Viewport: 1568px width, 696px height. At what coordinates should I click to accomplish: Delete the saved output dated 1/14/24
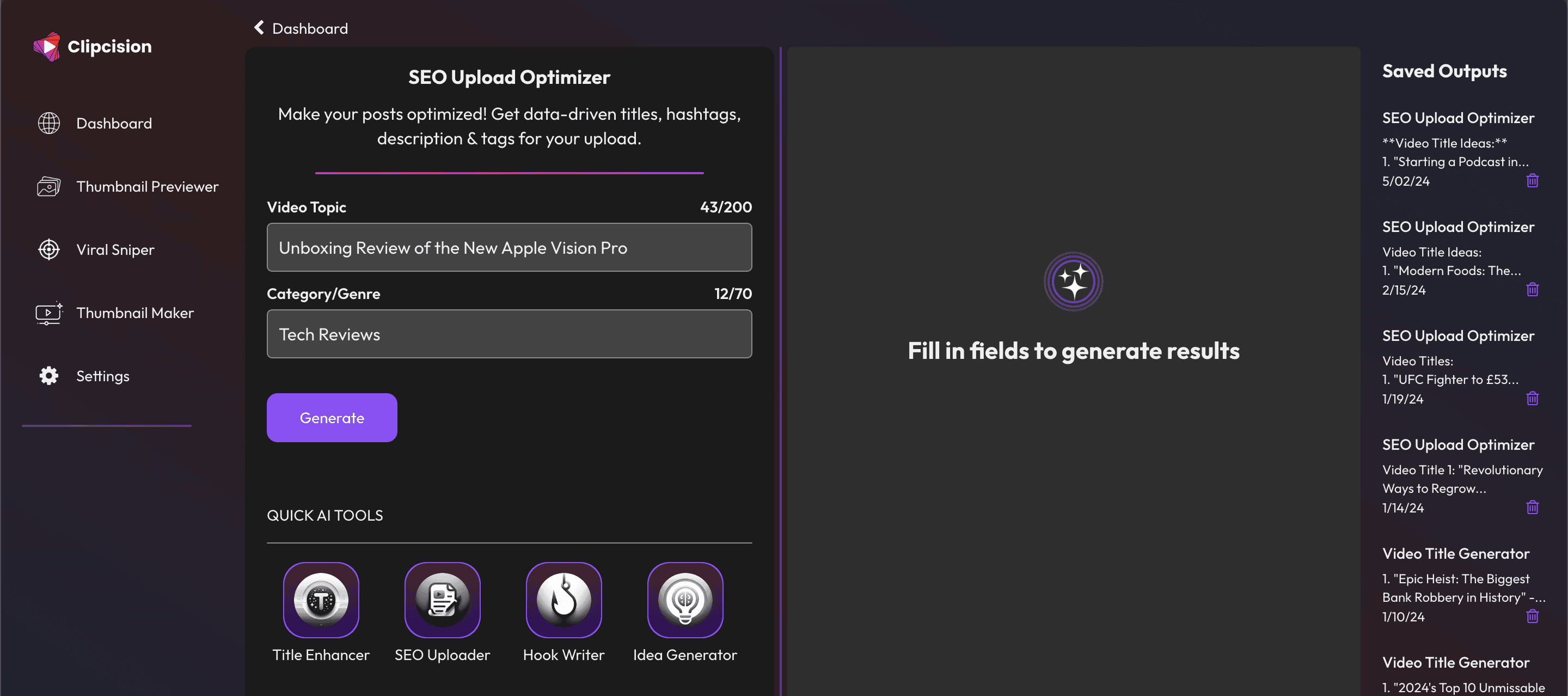(1532, 508)
